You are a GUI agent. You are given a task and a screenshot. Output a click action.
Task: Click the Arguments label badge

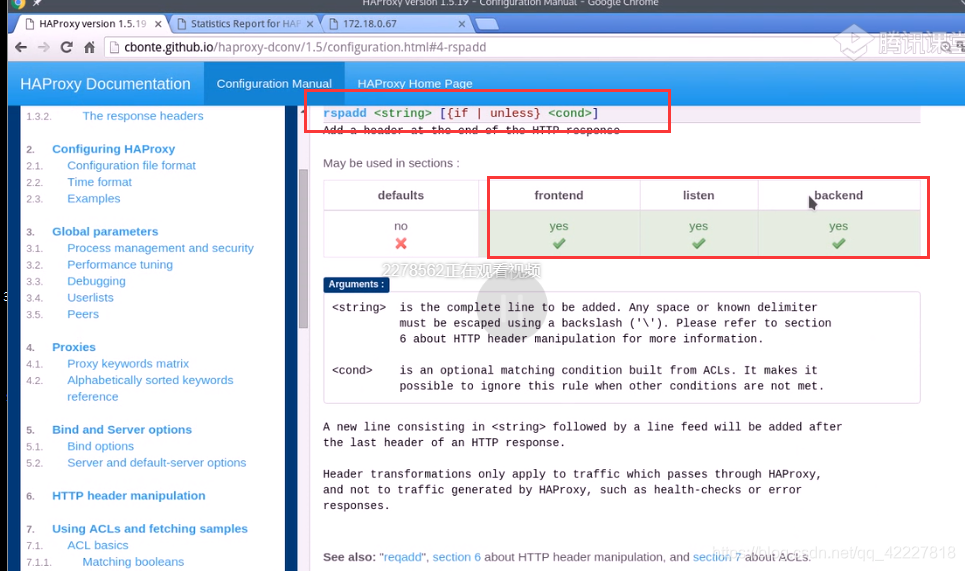pos(356,284)
